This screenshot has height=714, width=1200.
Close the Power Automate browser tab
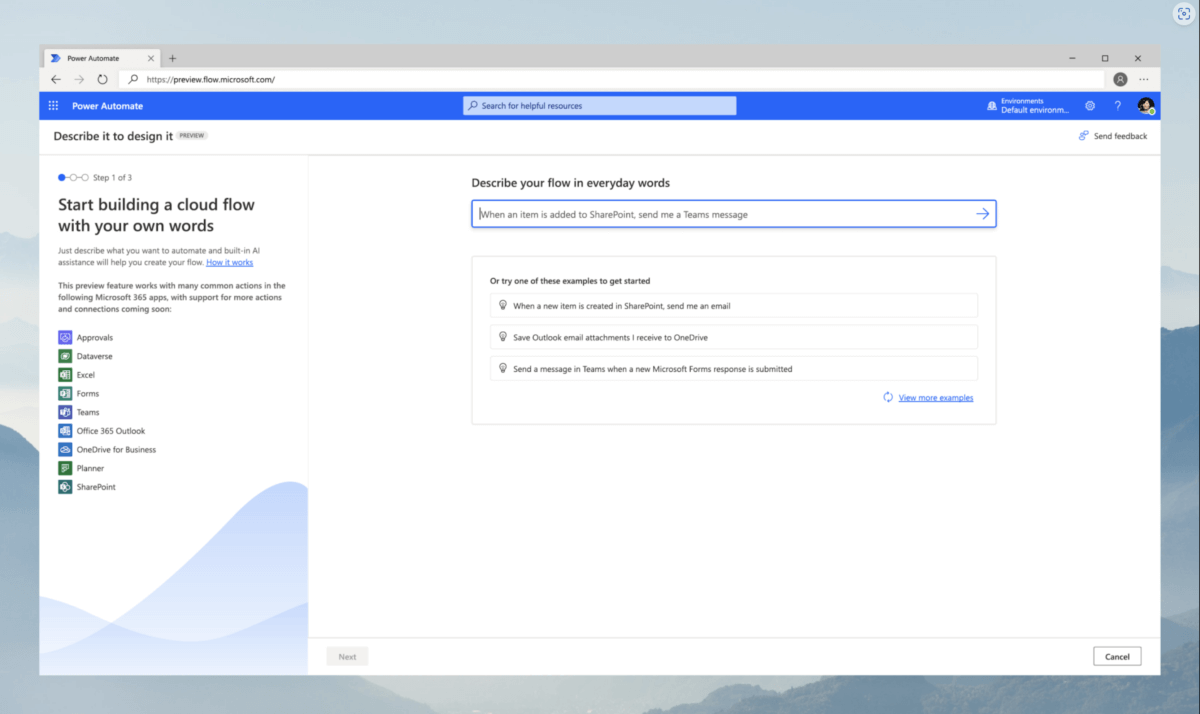click(151, 58)
